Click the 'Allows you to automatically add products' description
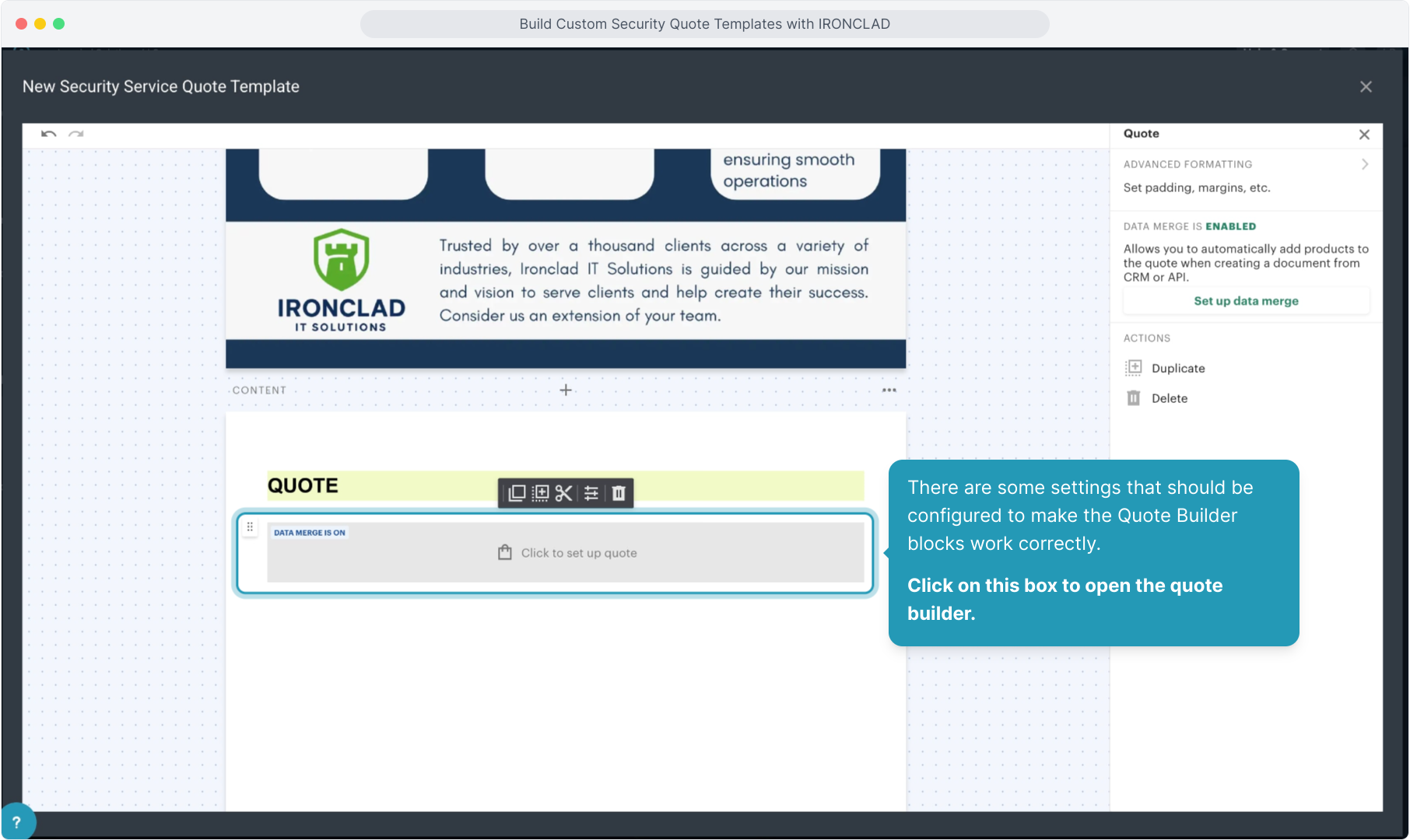 point(1246,263)
